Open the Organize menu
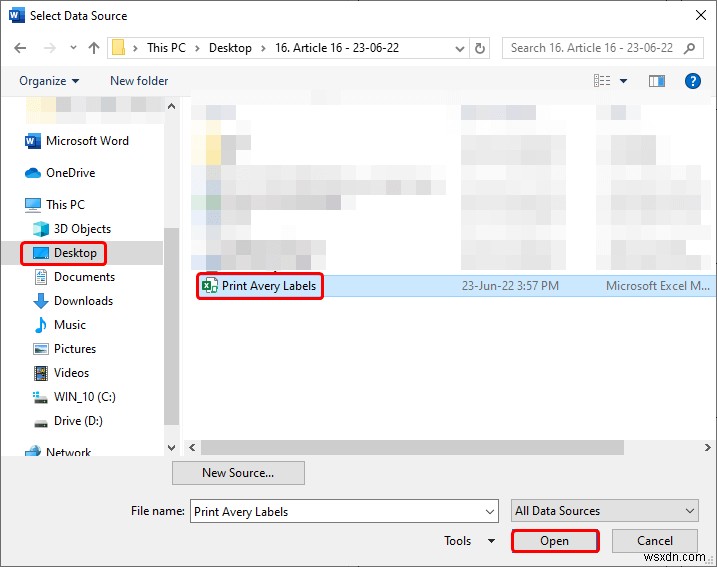The image size is (717, 567). pyautogui.click(x=49, y=81)
